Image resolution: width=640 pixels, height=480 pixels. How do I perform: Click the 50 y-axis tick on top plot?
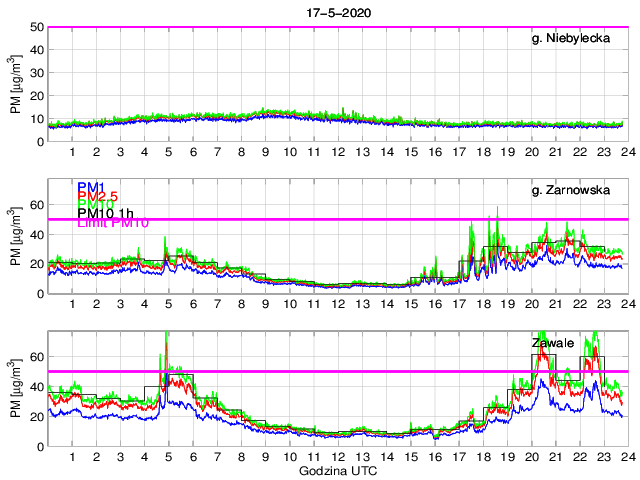pyautogui.click(x=35, y=27)
